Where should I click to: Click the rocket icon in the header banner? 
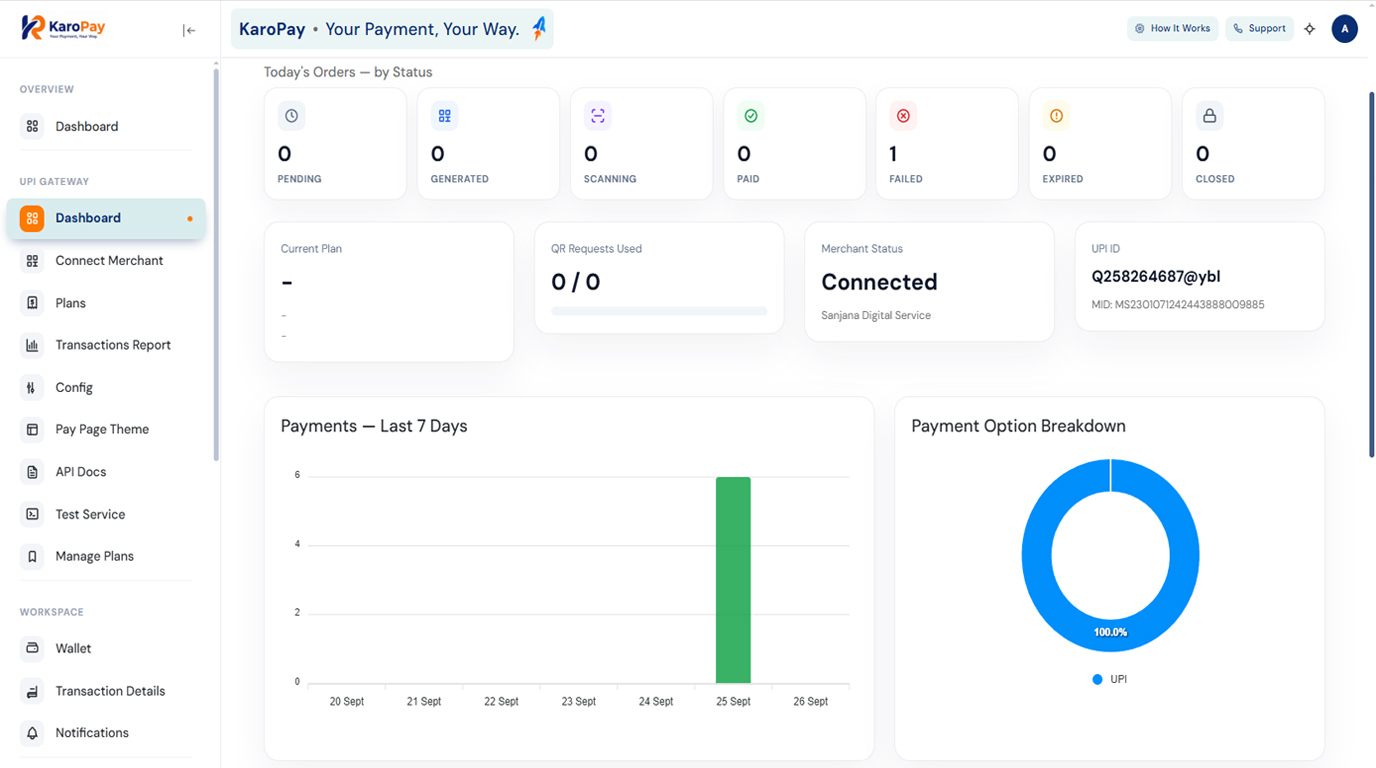click(x=539, y=29)
